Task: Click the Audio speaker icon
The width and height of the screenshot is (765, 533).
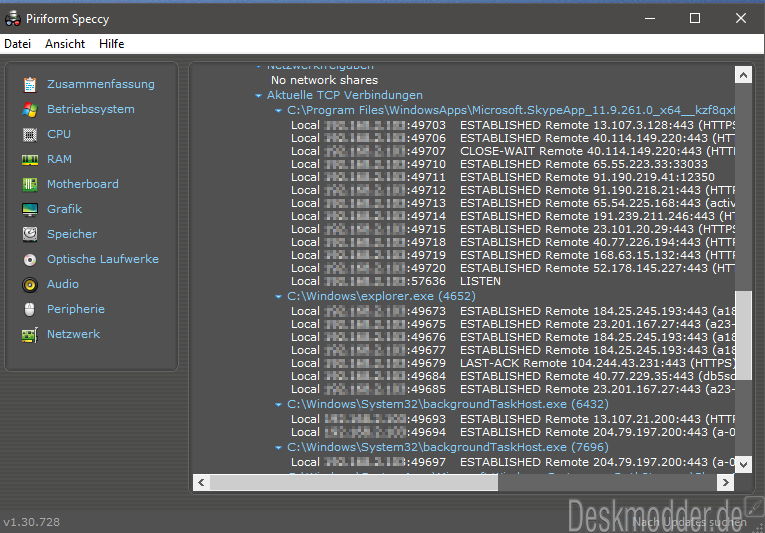Action: [30, 285]
